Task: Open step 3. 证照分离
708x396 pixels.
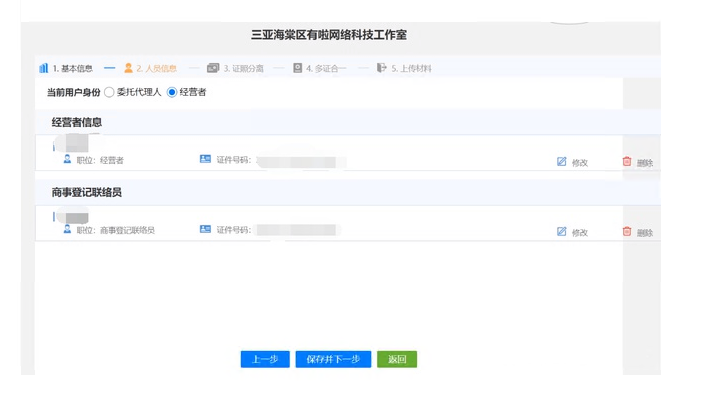Action: coord(243,68)
